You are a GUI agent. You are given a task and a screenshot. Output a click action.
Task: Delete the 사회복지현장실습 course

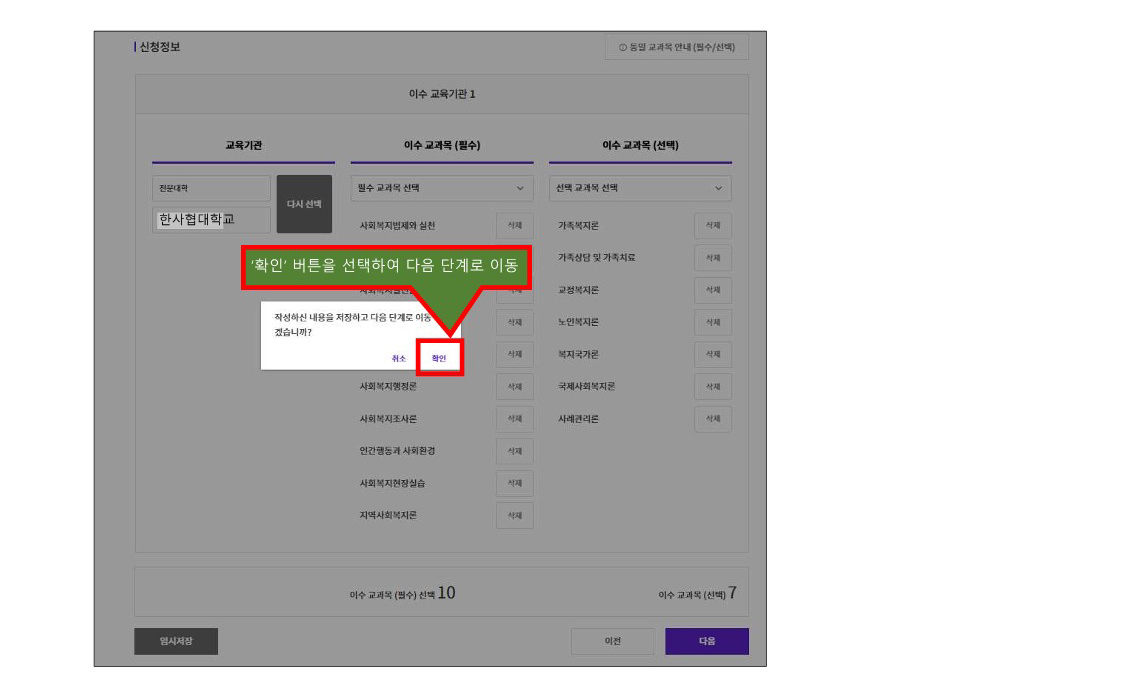pyautogui.click(x=514, y=484)
